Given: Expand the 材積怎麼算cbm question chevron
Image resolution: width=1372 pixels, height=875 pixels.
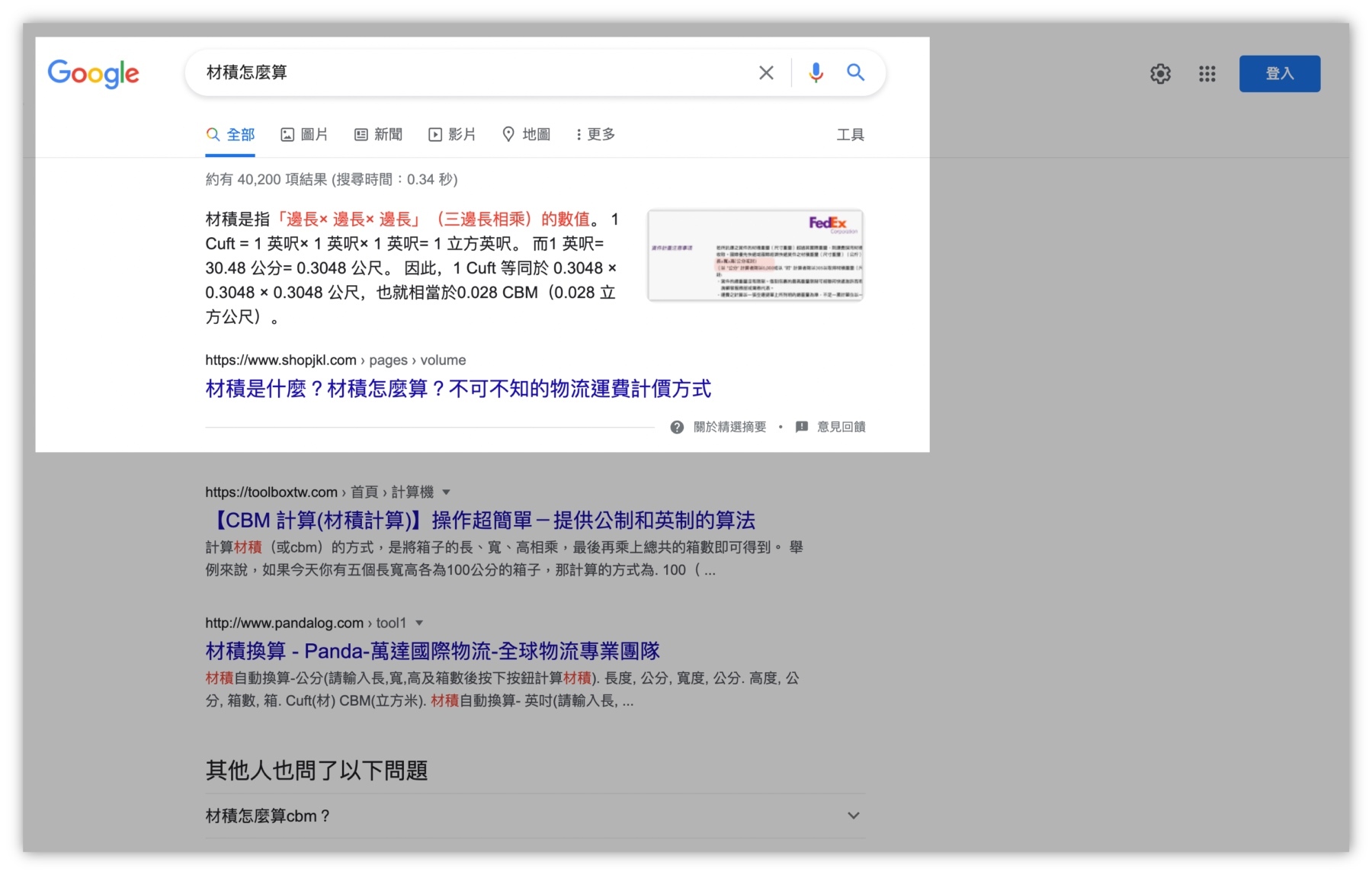Looking at the screenshot, I should click(853, 815).
